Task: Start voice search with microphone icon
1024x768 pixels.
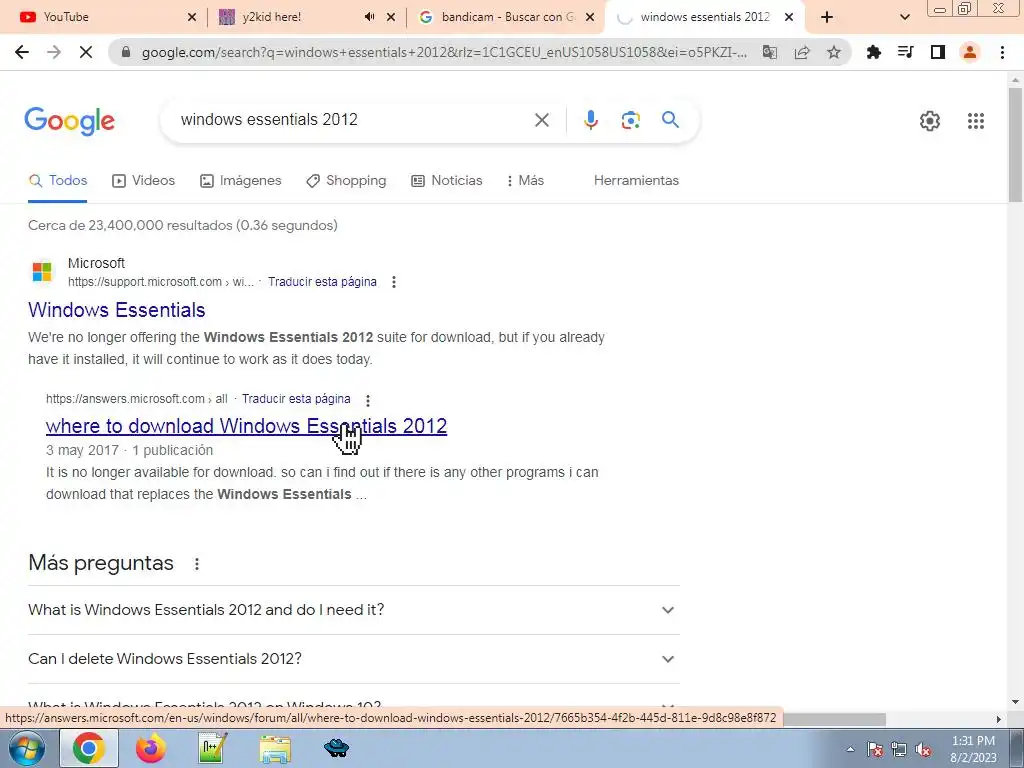Action: coord(590,120)
